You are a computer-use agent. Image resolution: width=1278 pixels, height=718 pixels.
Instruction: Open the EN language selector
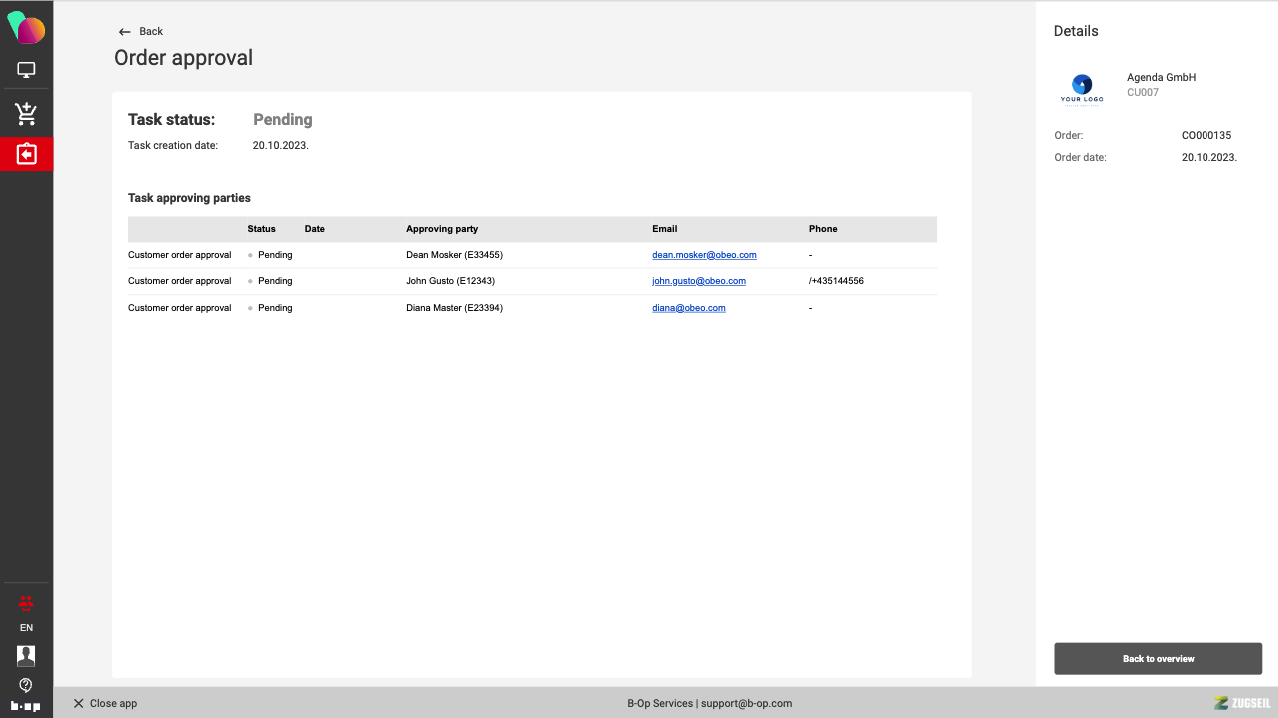click(x=26, y=628)
